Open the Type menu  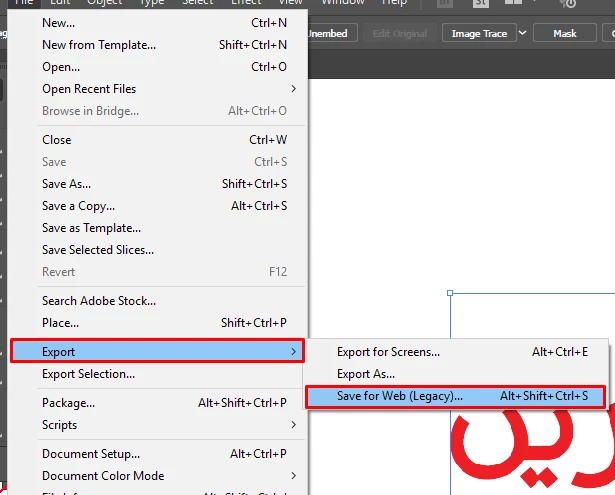point(151,2)
